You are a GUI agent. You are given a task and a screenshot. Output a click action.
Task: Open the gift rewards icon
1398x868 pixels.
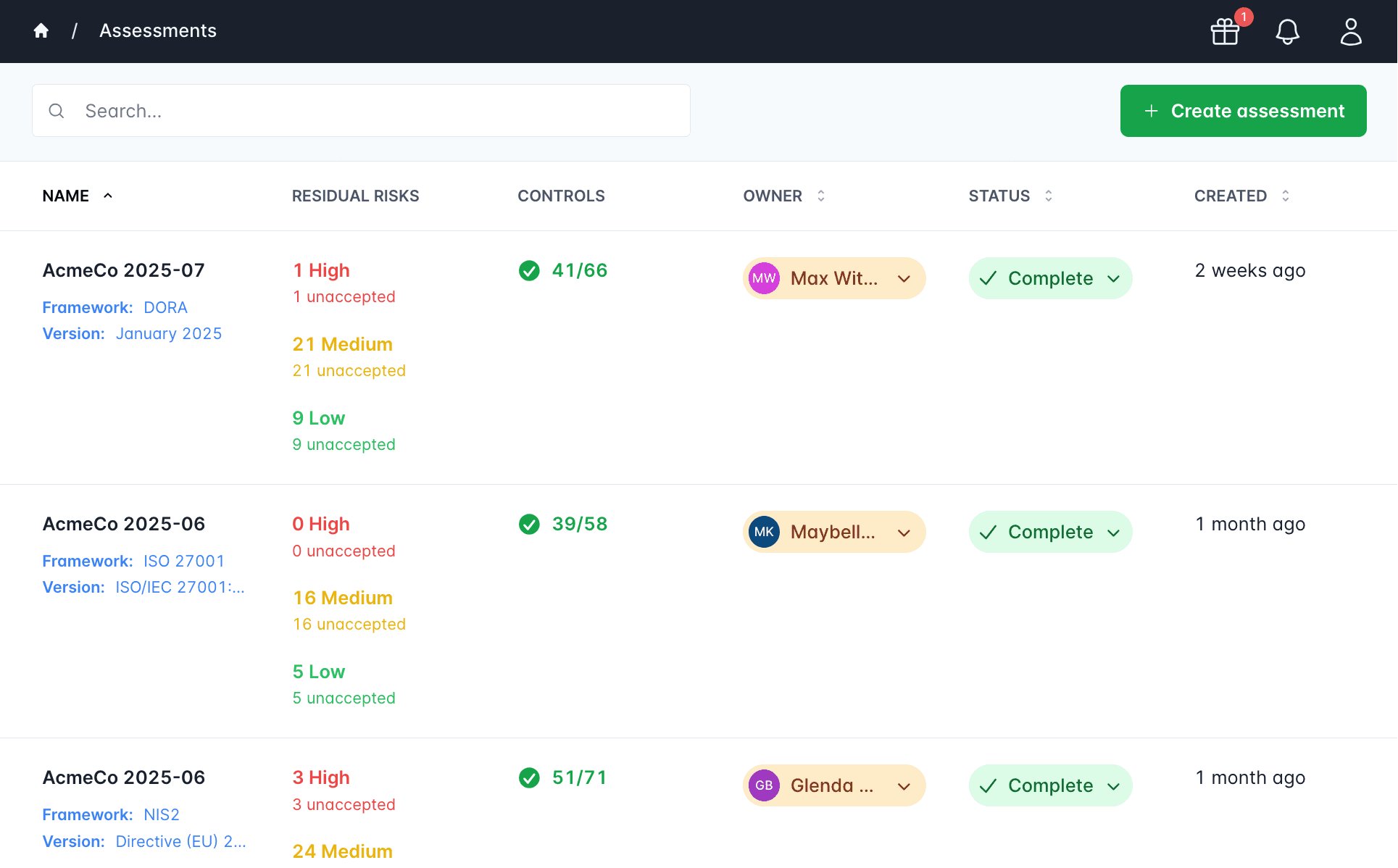pyautogui.click(x=1225, y=31)
